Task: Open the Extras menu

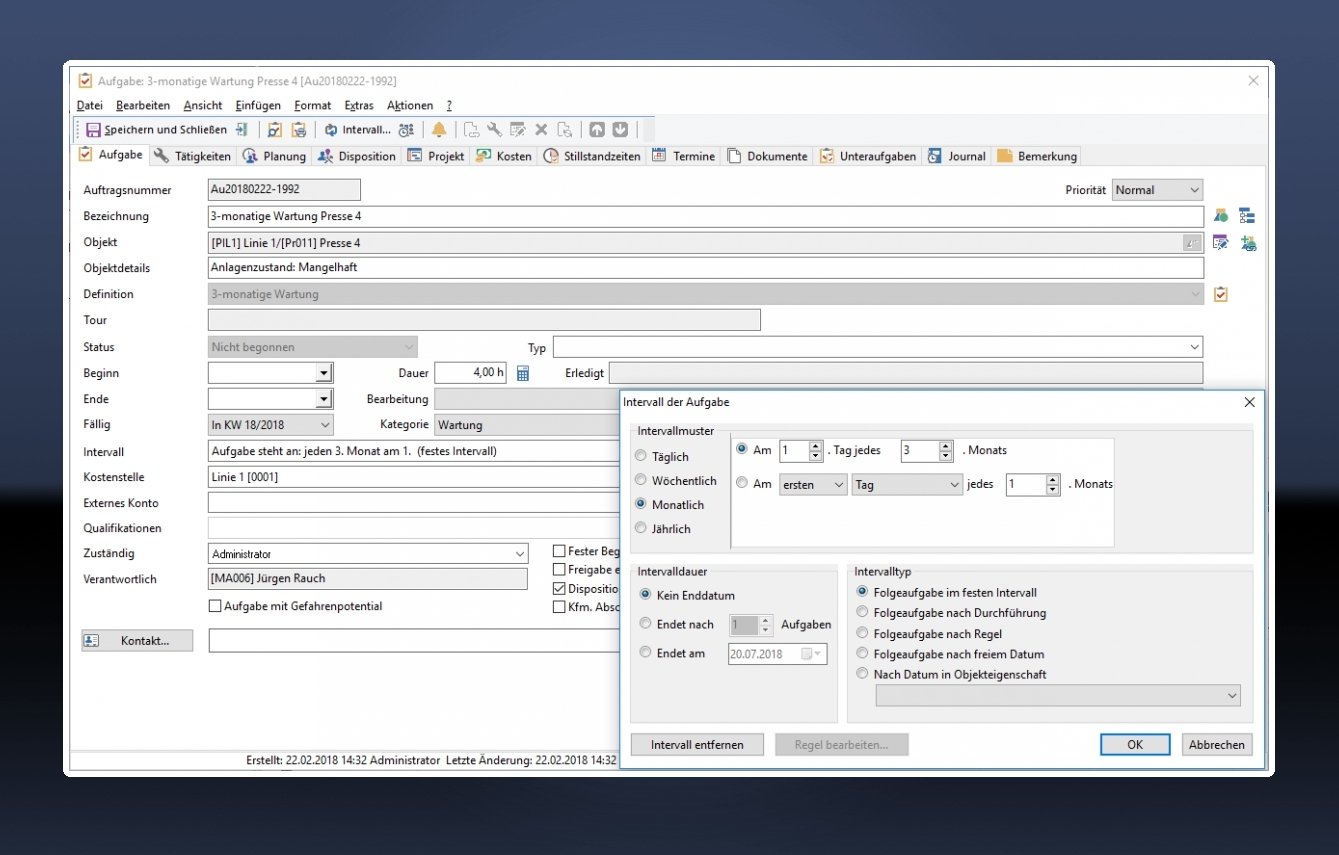Action: [358, 105]
